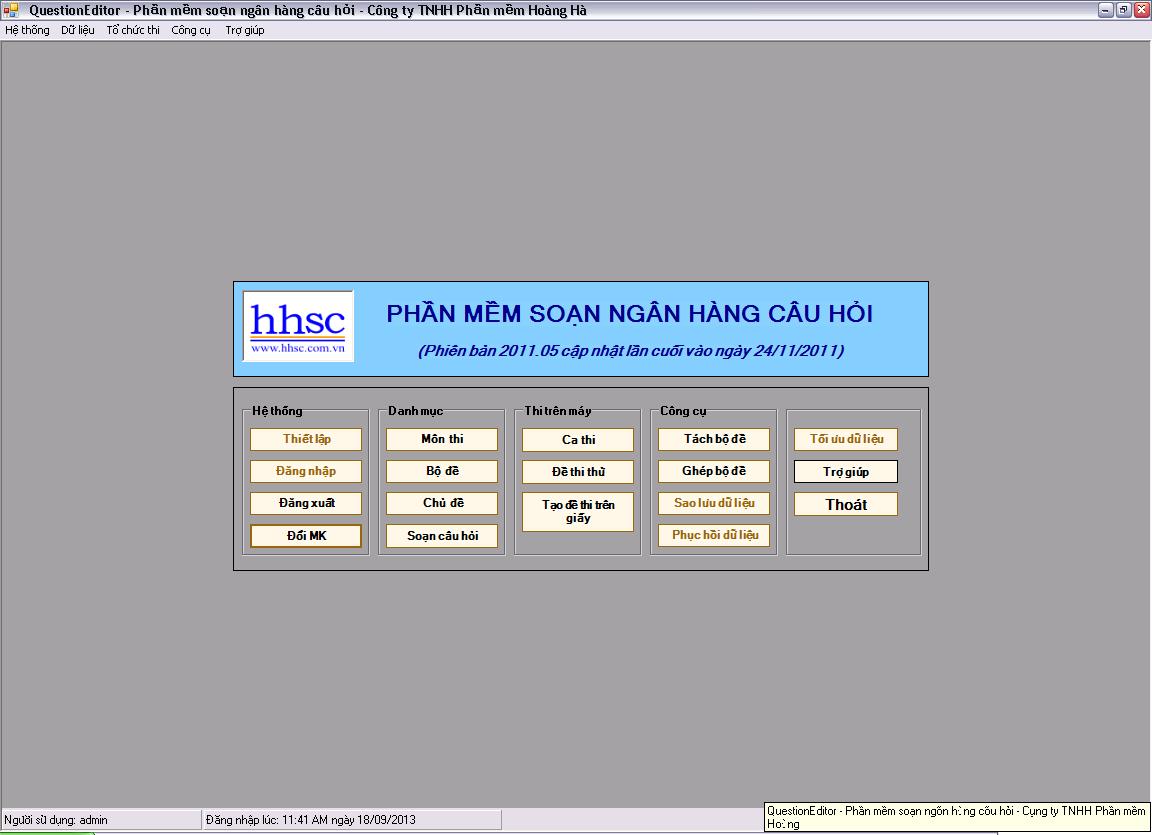Open the Hệ thống menu
This screenshot has width=1152, height=835.
(x=27, y=30)
